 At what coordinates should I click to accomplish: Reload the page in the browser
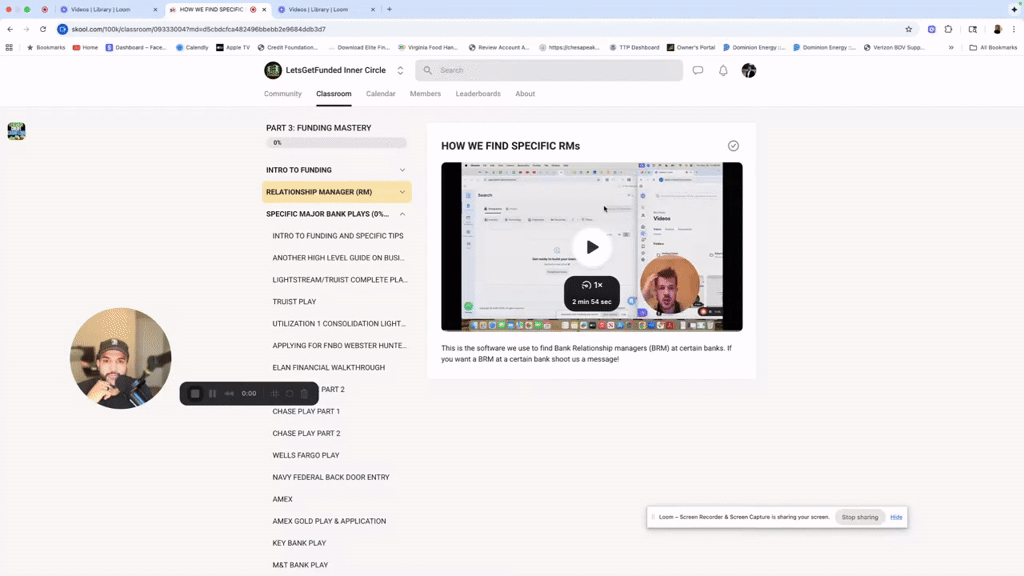tap(43, 29)
